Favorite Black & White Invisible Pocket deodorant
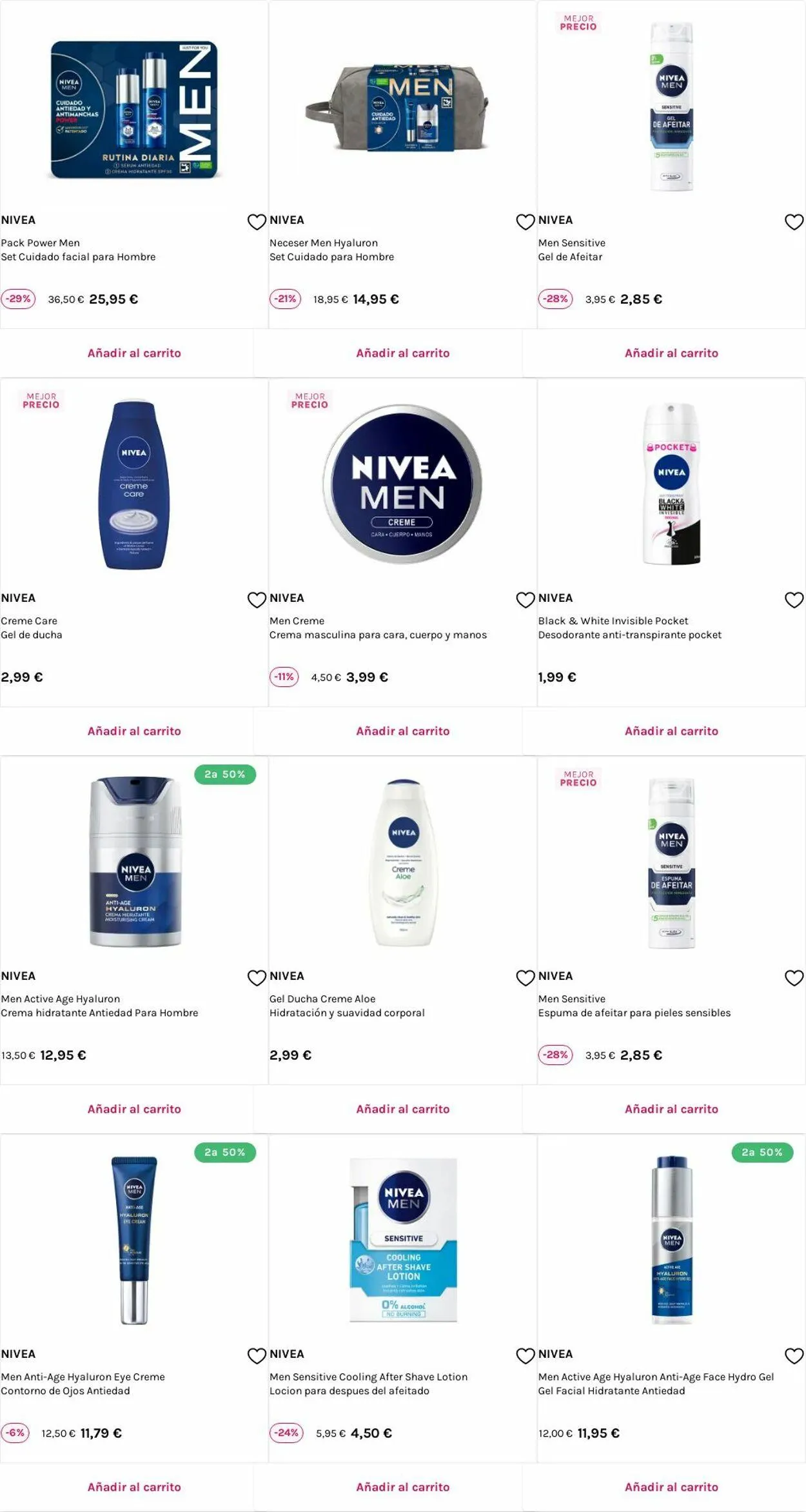Viewport: 806px width, 1512px height. (794, 600)
